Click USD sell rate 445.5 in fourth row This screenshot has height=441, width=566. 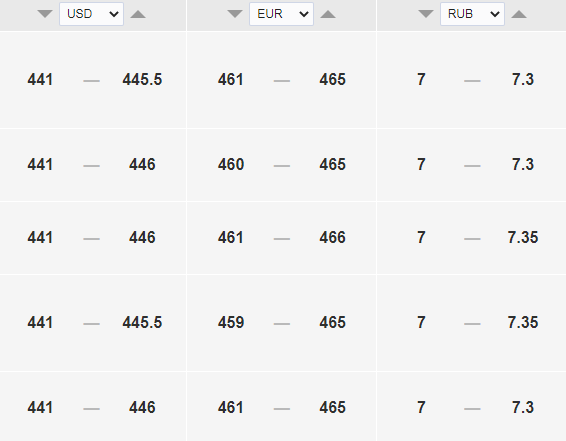(x=142, y=322)
